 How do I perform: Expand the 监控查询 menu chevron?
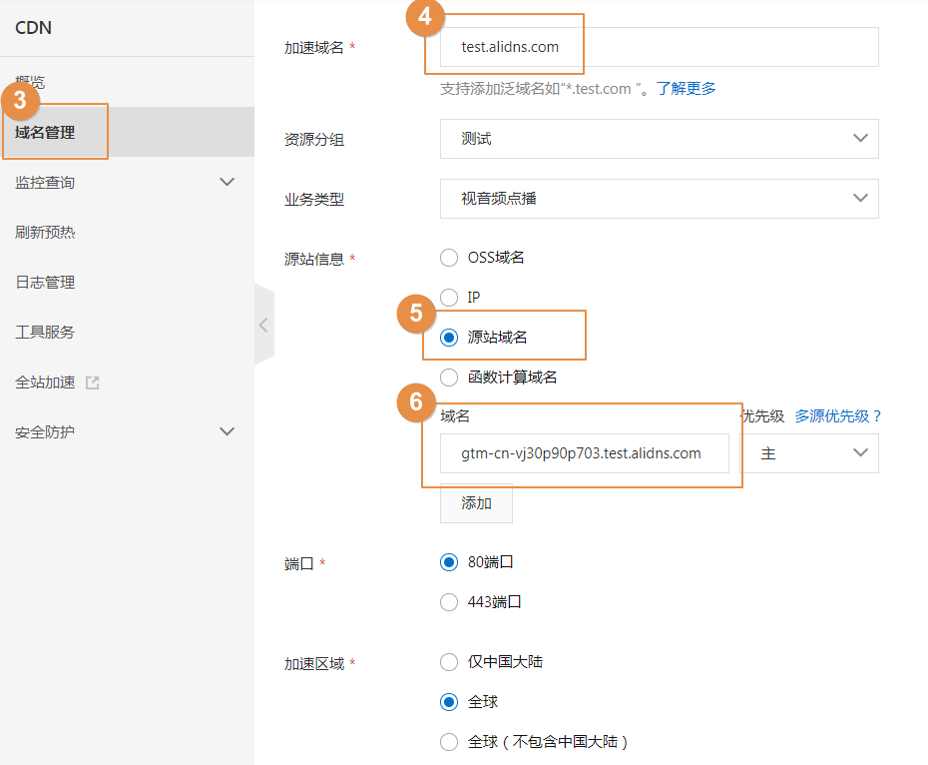coord(227,182)
